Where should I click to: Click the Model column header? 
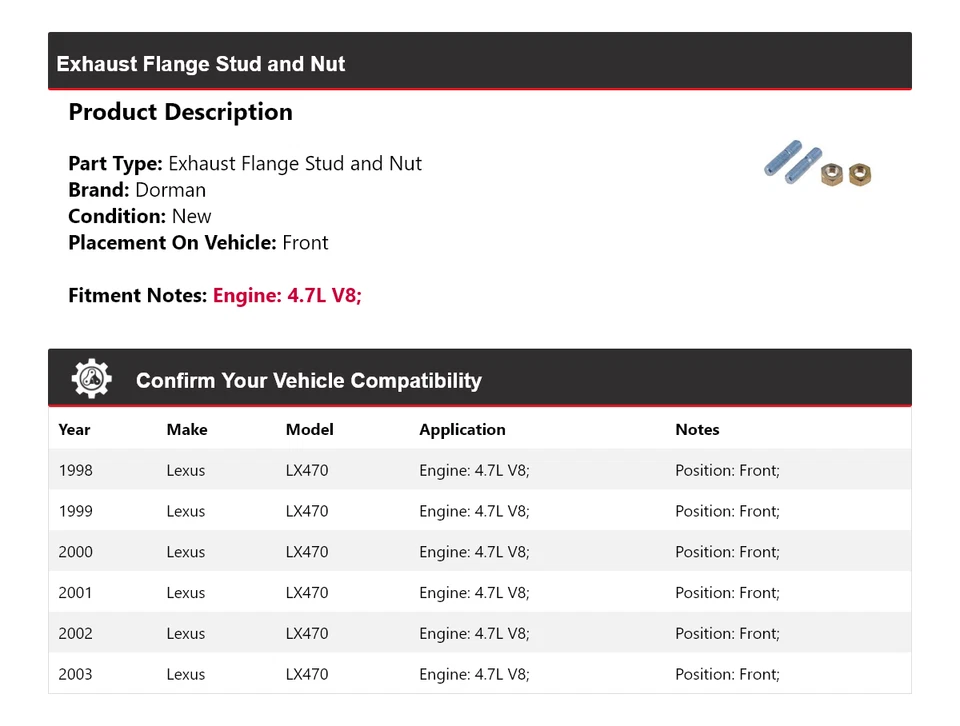[309, 429]
